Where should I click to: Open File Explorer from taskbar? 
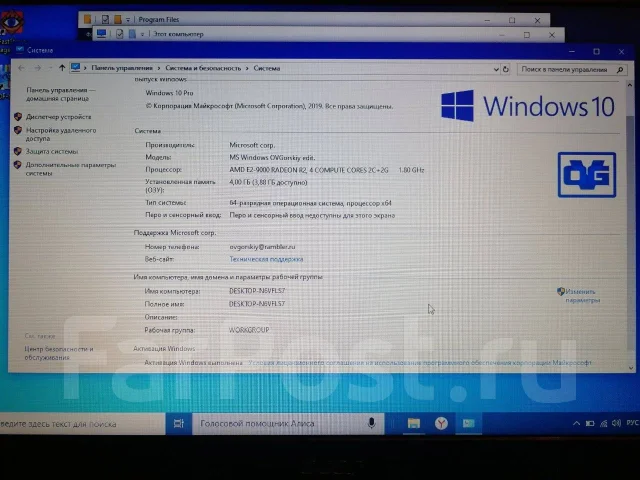tap(413, 423)
